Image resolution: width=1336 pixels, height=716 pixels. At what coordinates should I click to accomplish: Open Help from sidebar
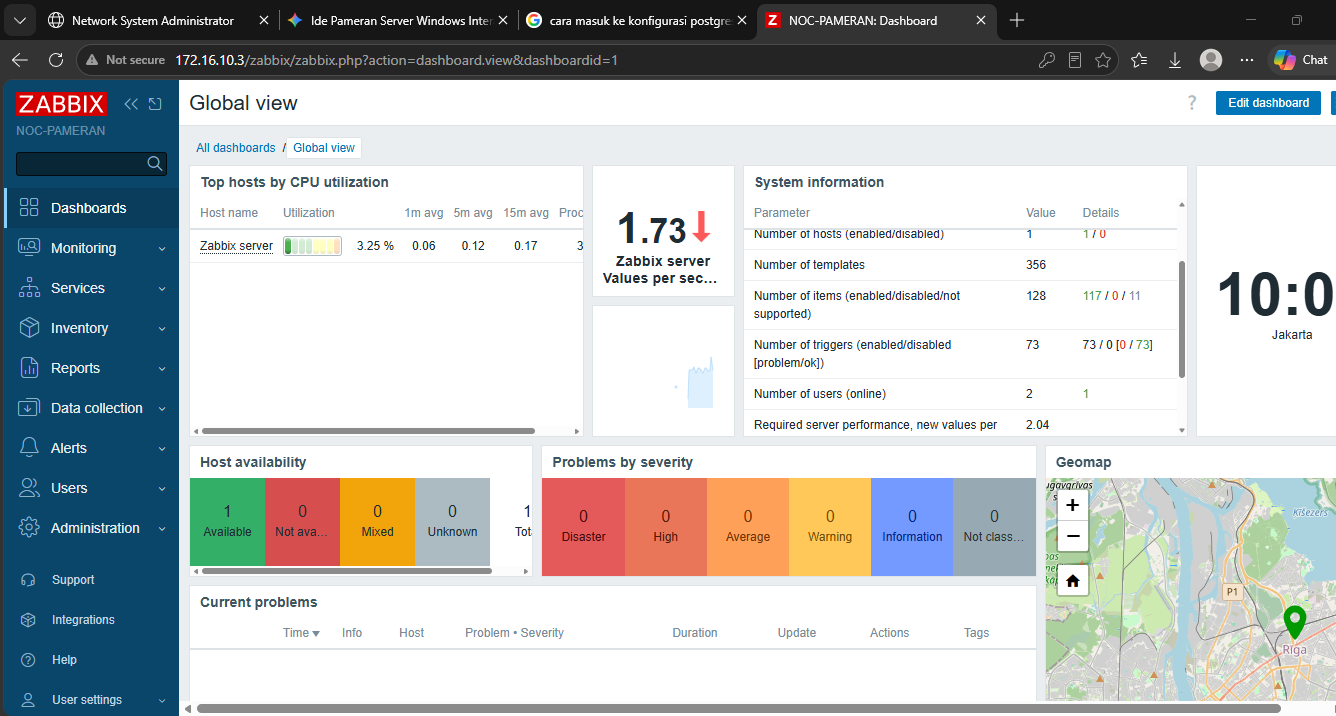64,660
